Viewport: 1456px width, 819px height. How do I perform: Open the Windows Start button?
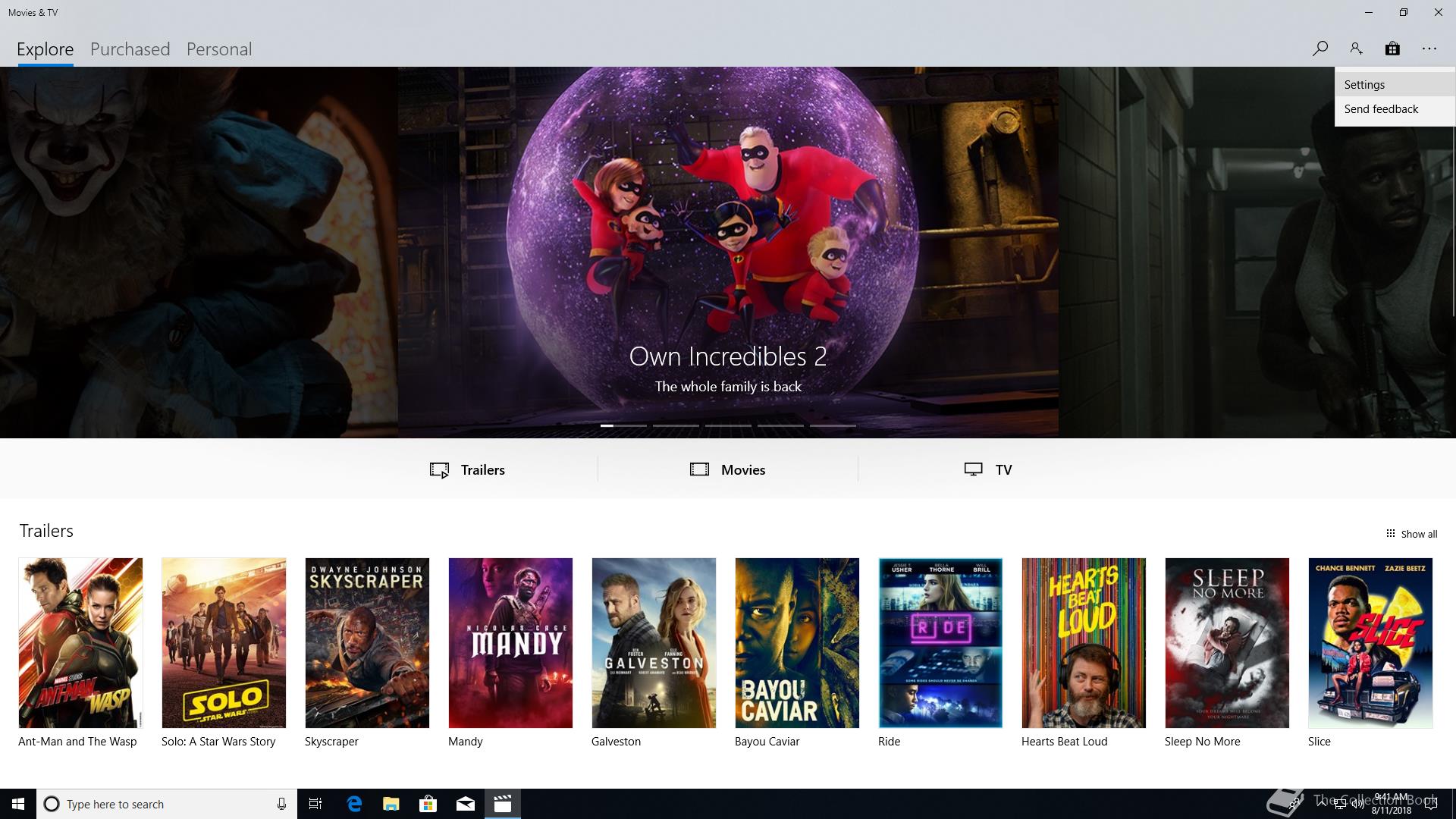18,804
